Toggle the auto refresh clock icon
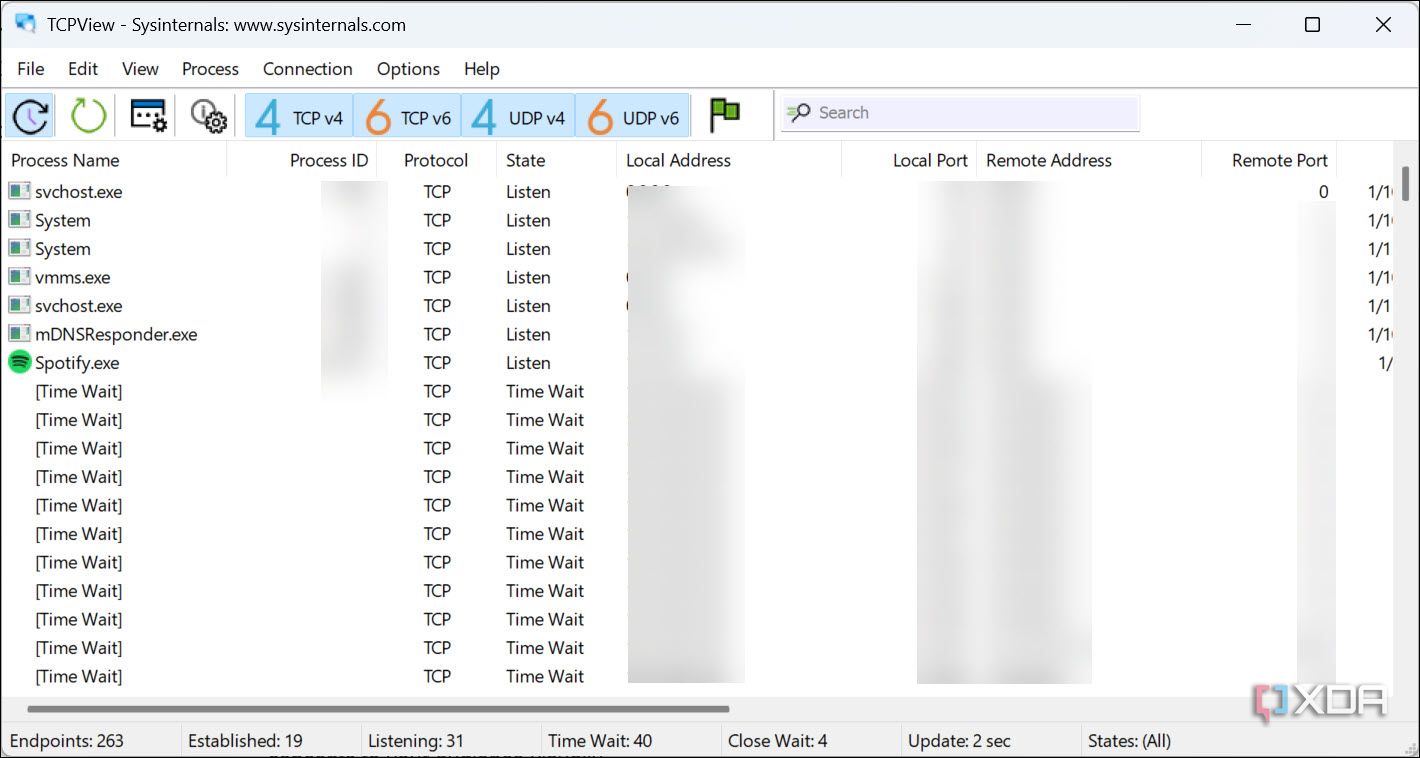Screen dimensions: 1420x758 click(30, 115)
